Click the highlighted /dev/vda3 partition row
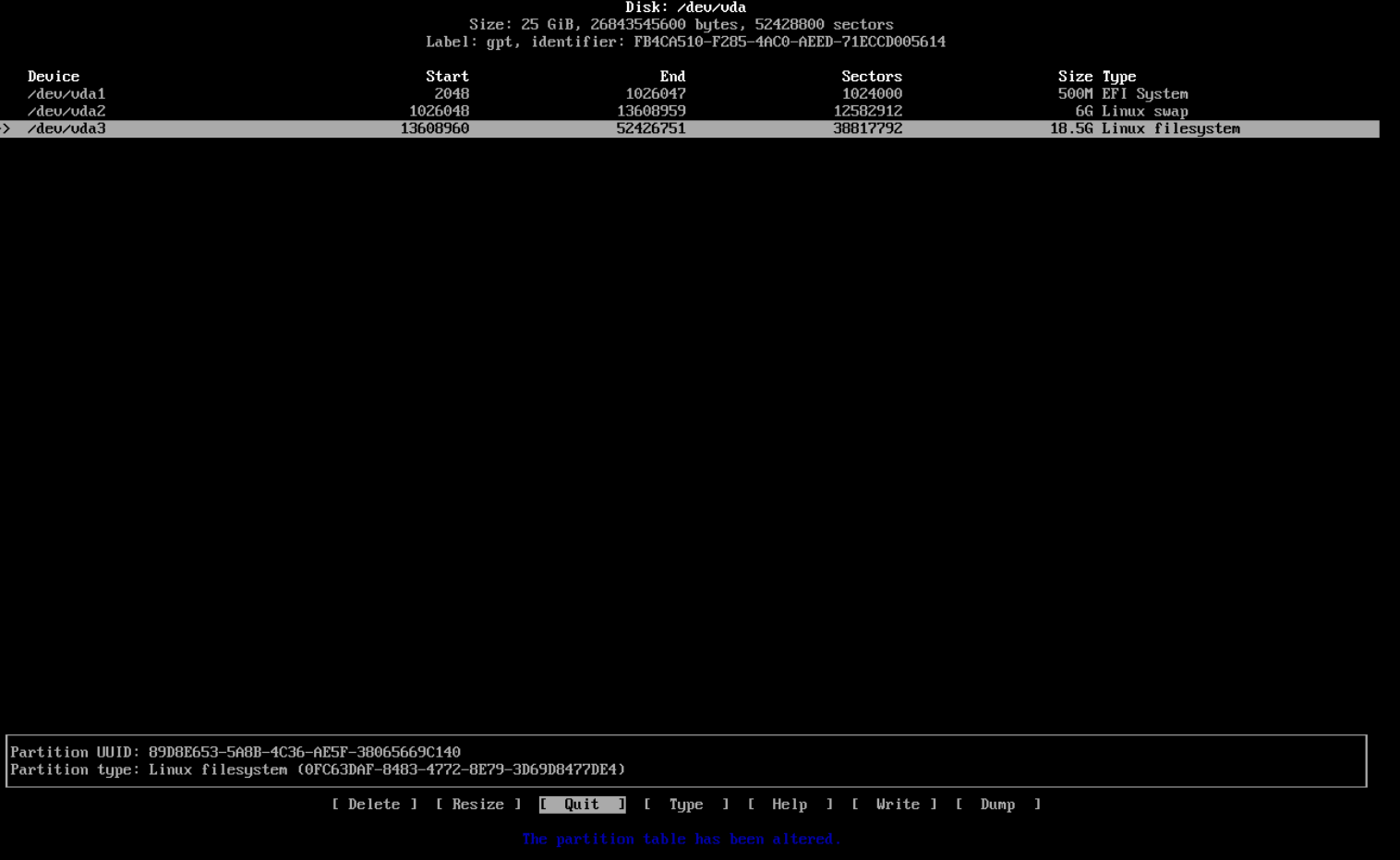1400x860 pixels. 66,129
